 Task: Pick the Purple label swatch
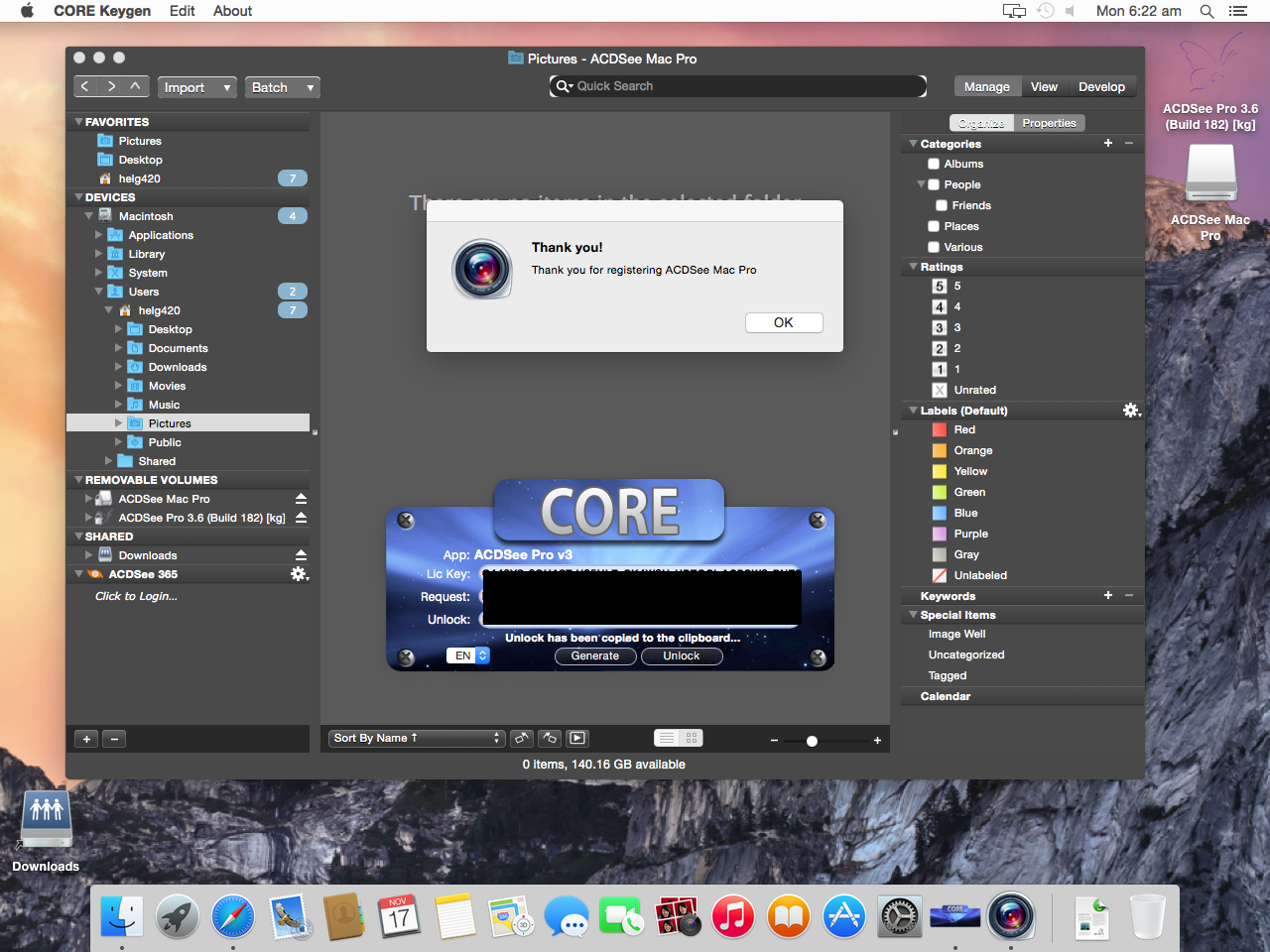(940, 534)
